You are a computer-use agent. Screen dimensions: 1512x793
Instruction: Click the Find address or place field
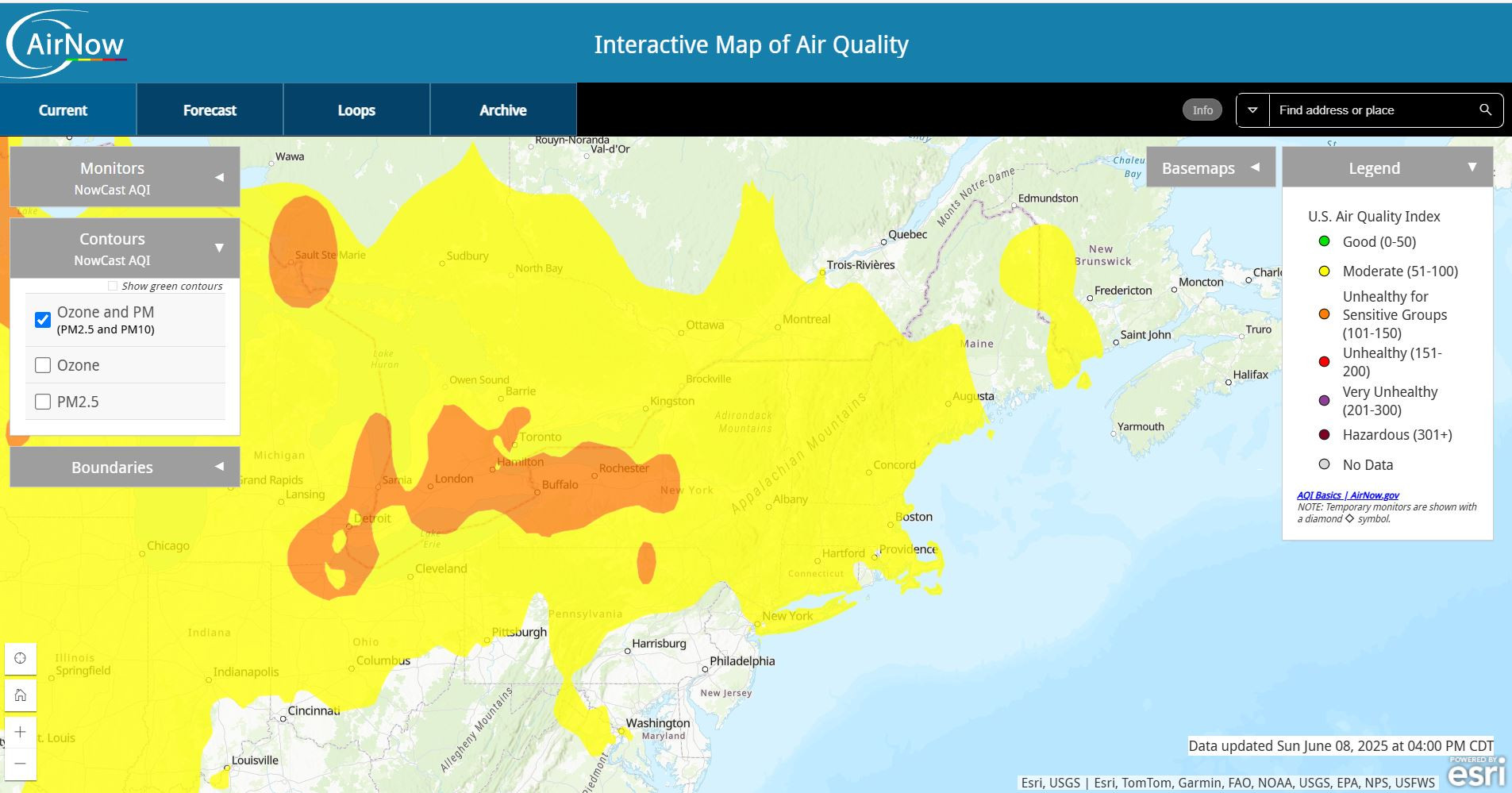pos(1371,110)
